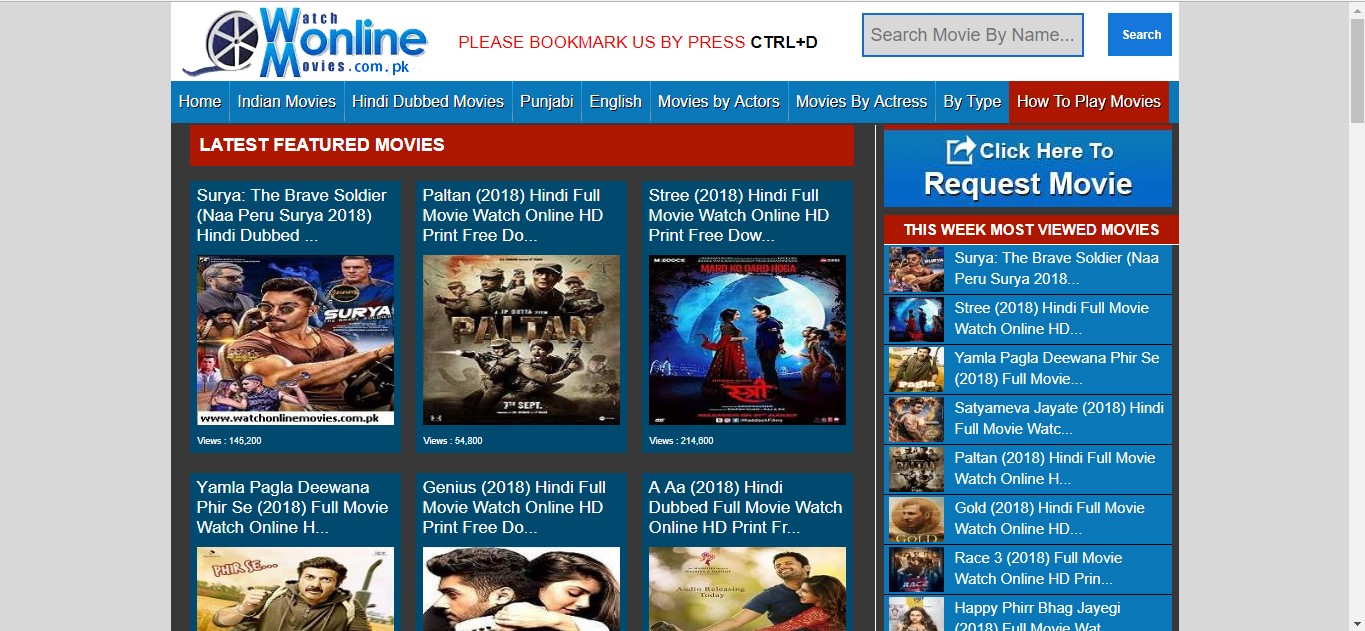
Task: Open Satyameva Jayate (2018) sidebar link
Action: coord(1059,418)
